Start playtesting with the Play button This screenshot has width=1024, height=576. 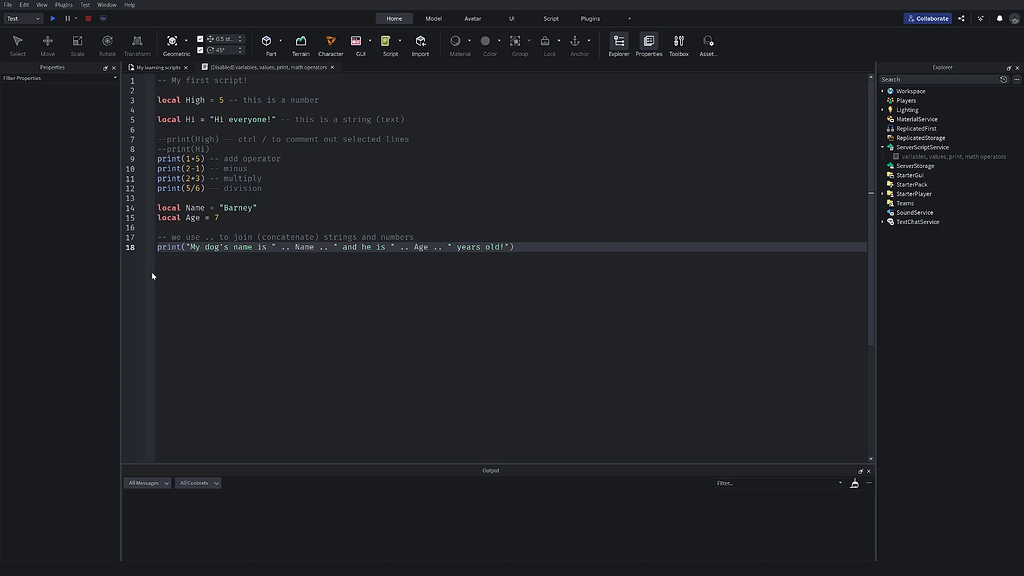pos(53,17)
